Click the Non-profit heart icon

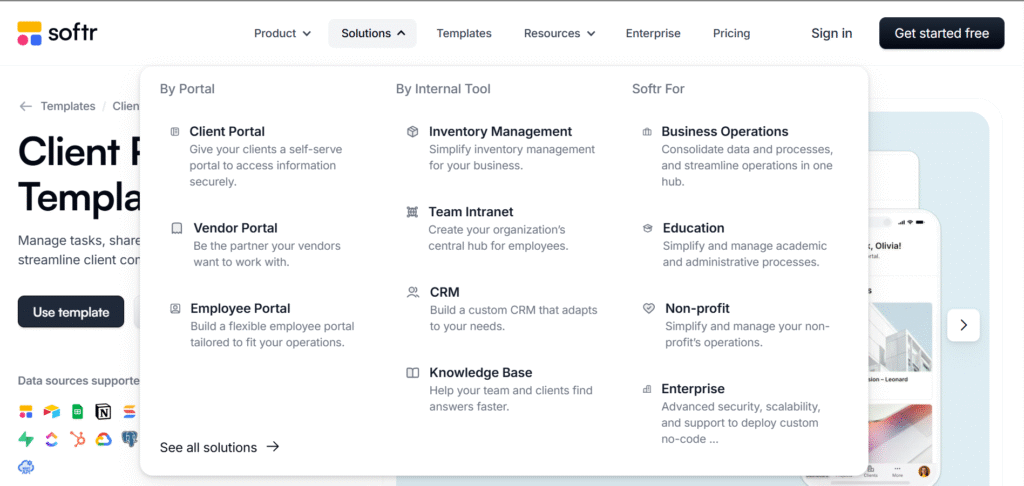(x=648, y=309)
